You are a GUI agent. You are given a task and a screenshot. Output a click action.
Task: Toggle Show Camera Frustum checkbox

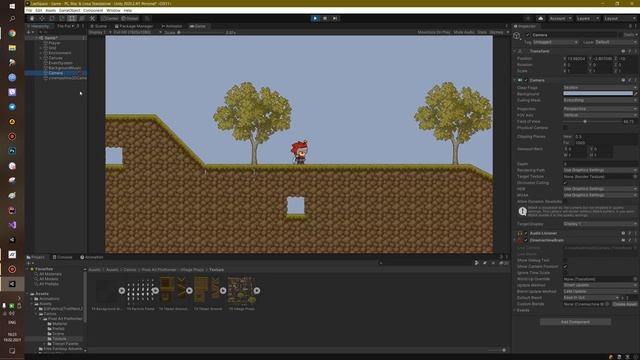tap(565, 267)
